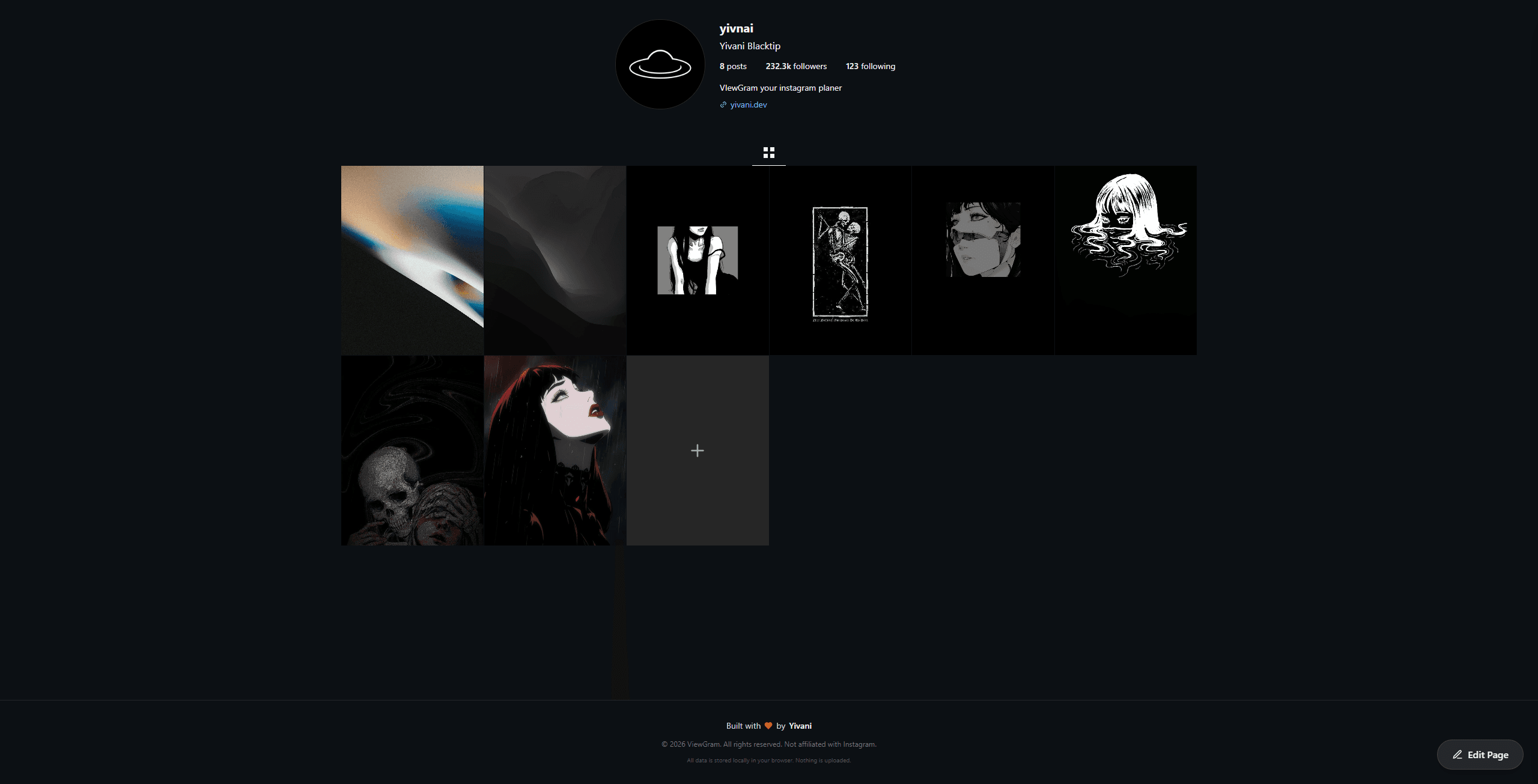Click the yivnai username heading

(736, 28)
